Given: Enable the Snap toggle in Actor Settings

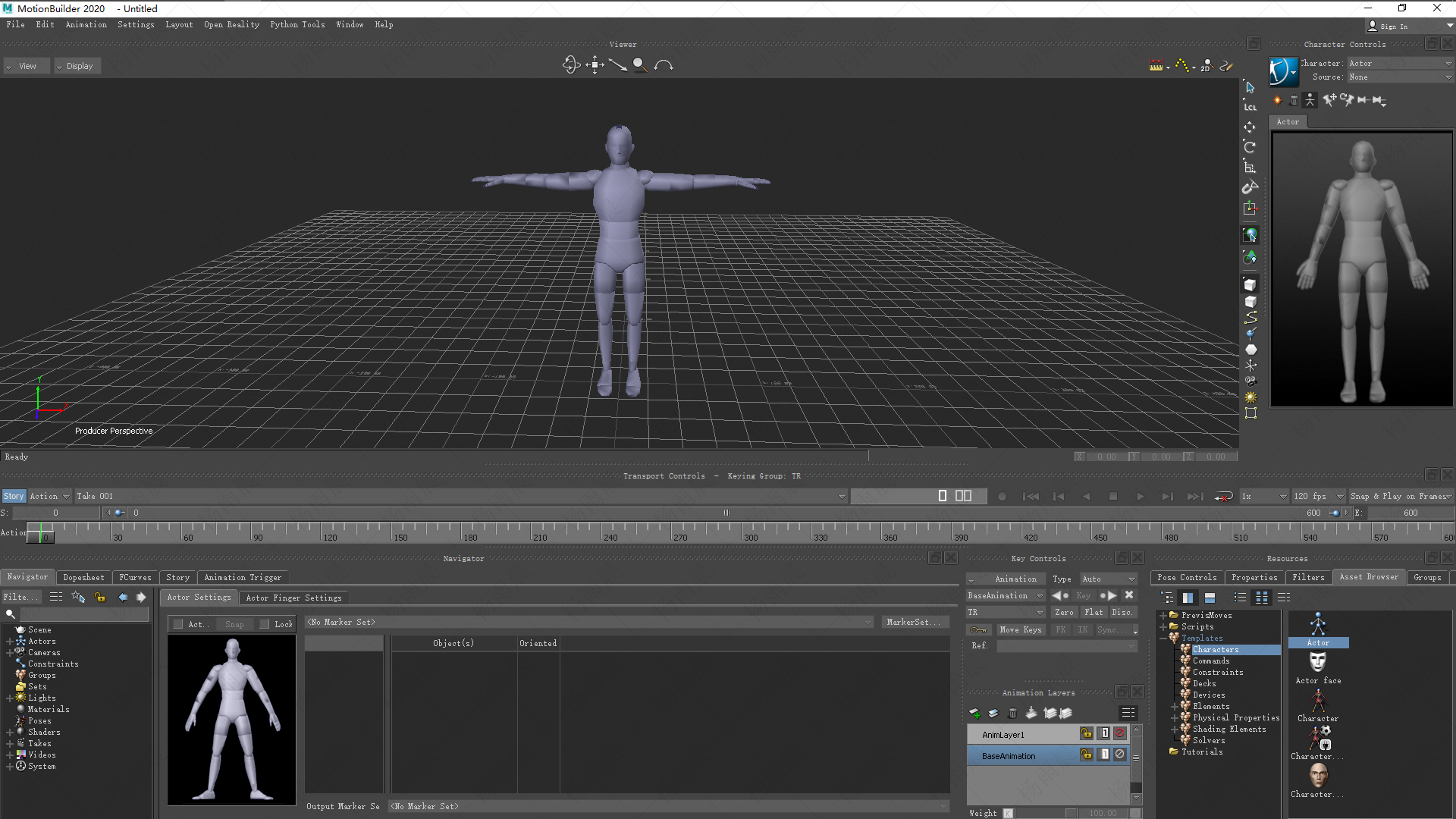Looking at the screenshot, I should coord(234,623).
